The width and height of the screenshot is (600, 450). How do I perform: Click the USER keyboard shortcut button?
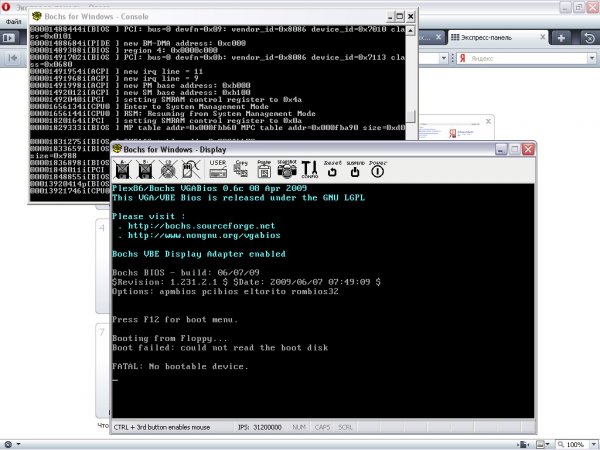(x=218, y=169)
